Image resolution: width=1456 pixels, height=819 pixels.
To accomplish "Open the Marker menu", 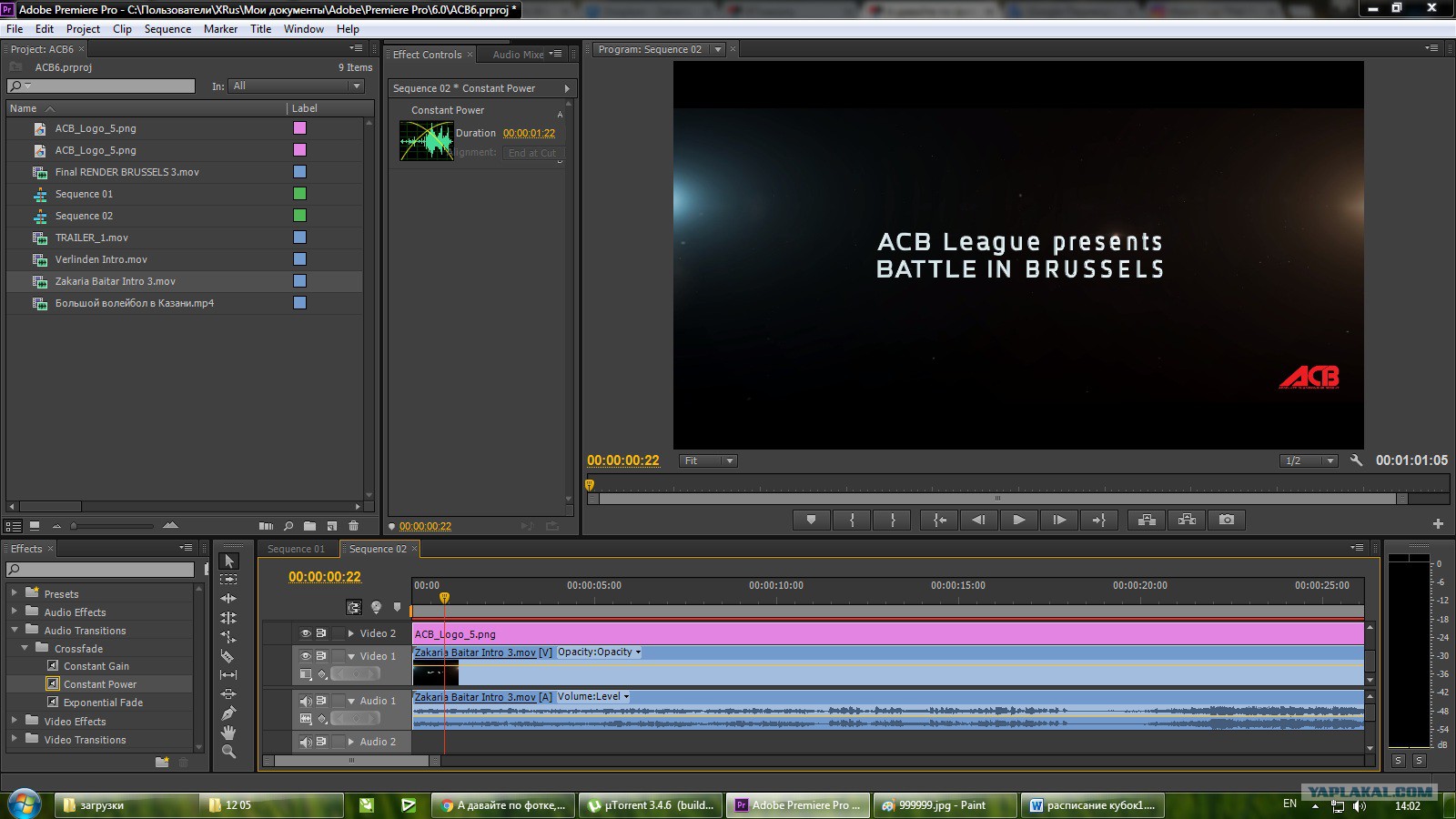I will click(220, 29).
